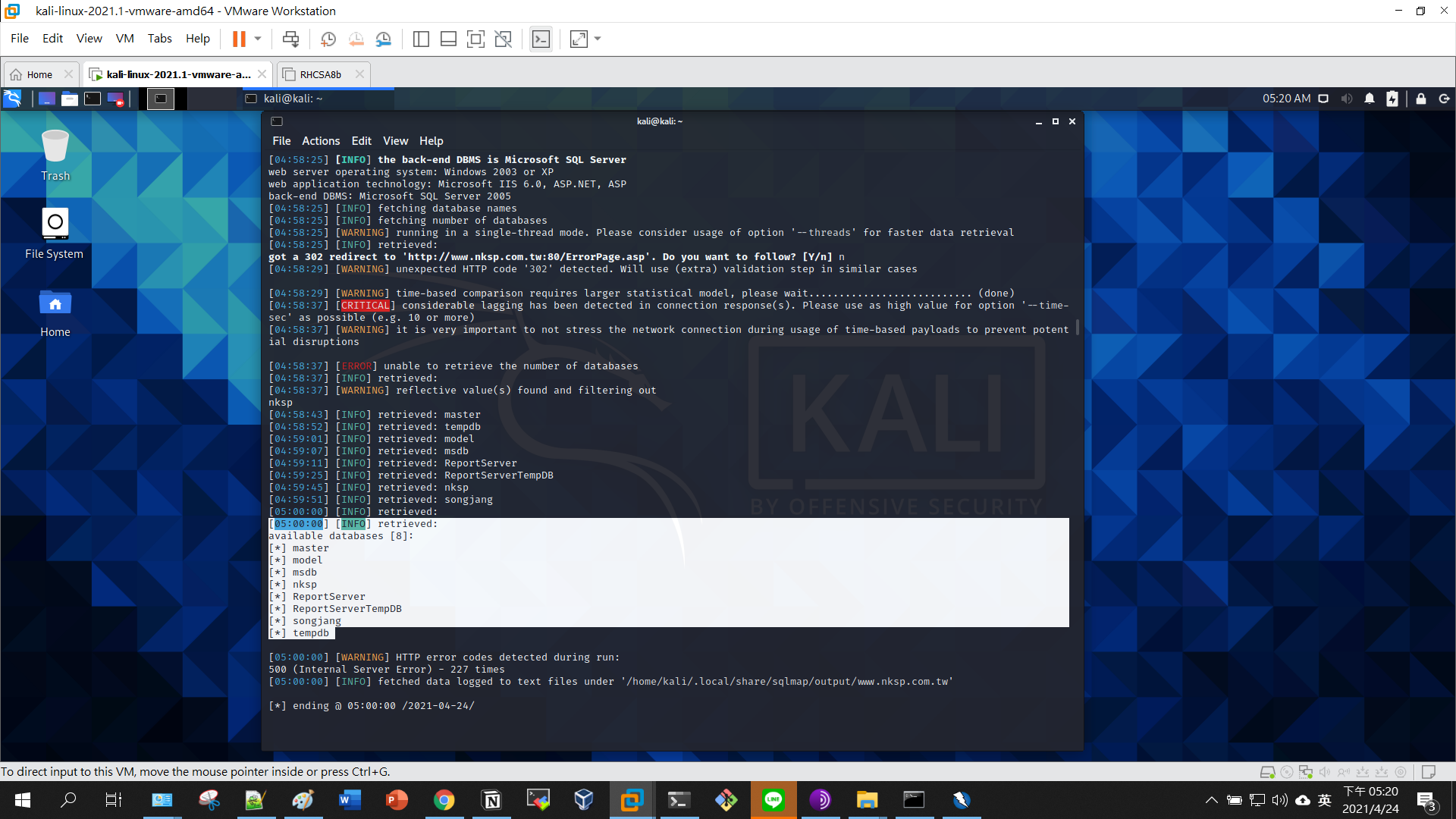The height and width of the screenshot is (819, 1456).
Task: Lock the Kali screen
Action: coord(1421,99)
